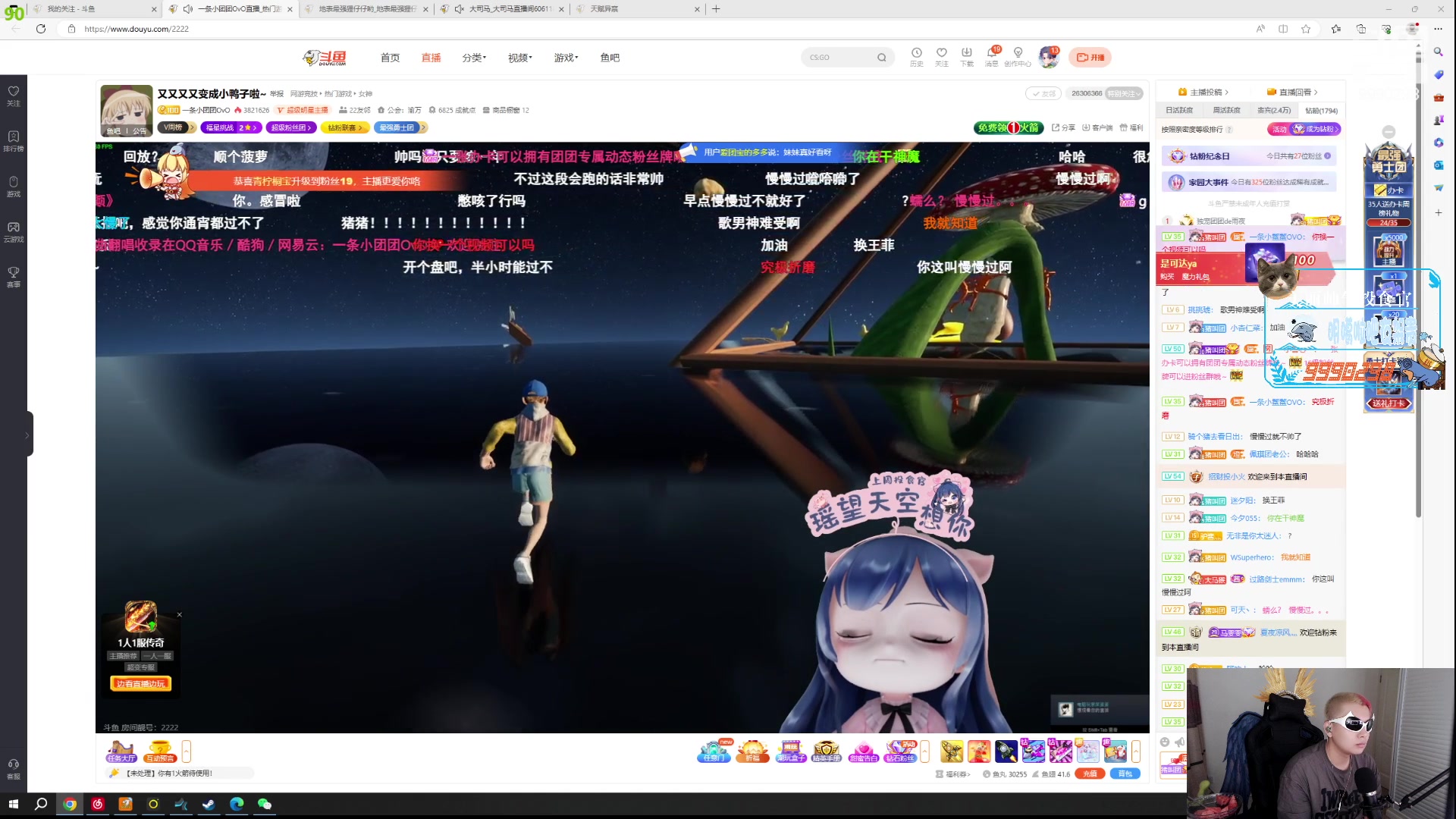Open the 背包 backpack button
The image size is (1456, 819).
1125,773
